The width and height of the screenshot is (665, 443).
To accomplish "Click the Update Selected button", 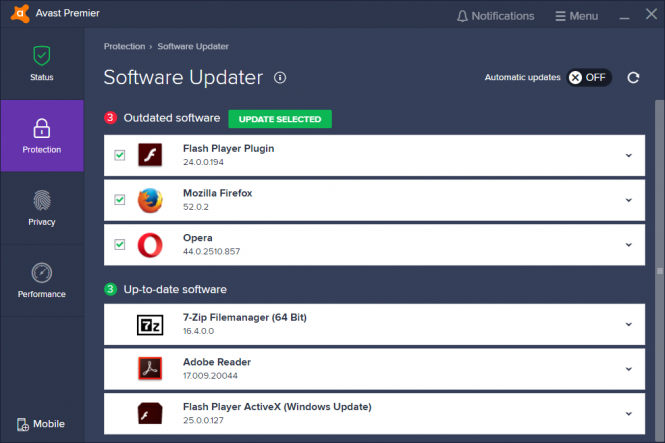I will pyautogui.click(x=280, y=119).
